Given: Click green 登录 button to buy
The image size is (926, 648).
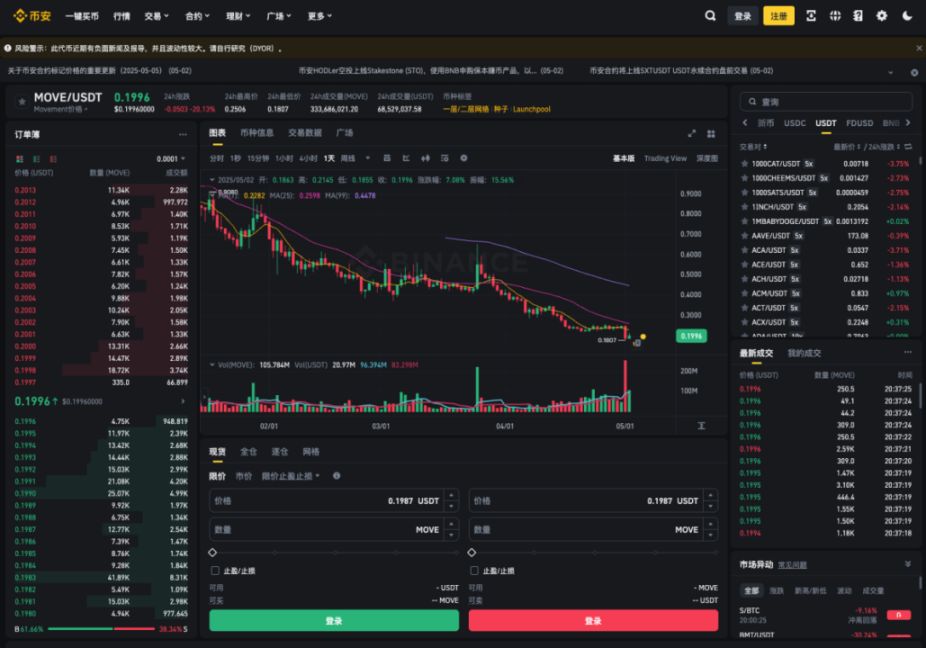Looking at the screenshot, I should 334,621.
